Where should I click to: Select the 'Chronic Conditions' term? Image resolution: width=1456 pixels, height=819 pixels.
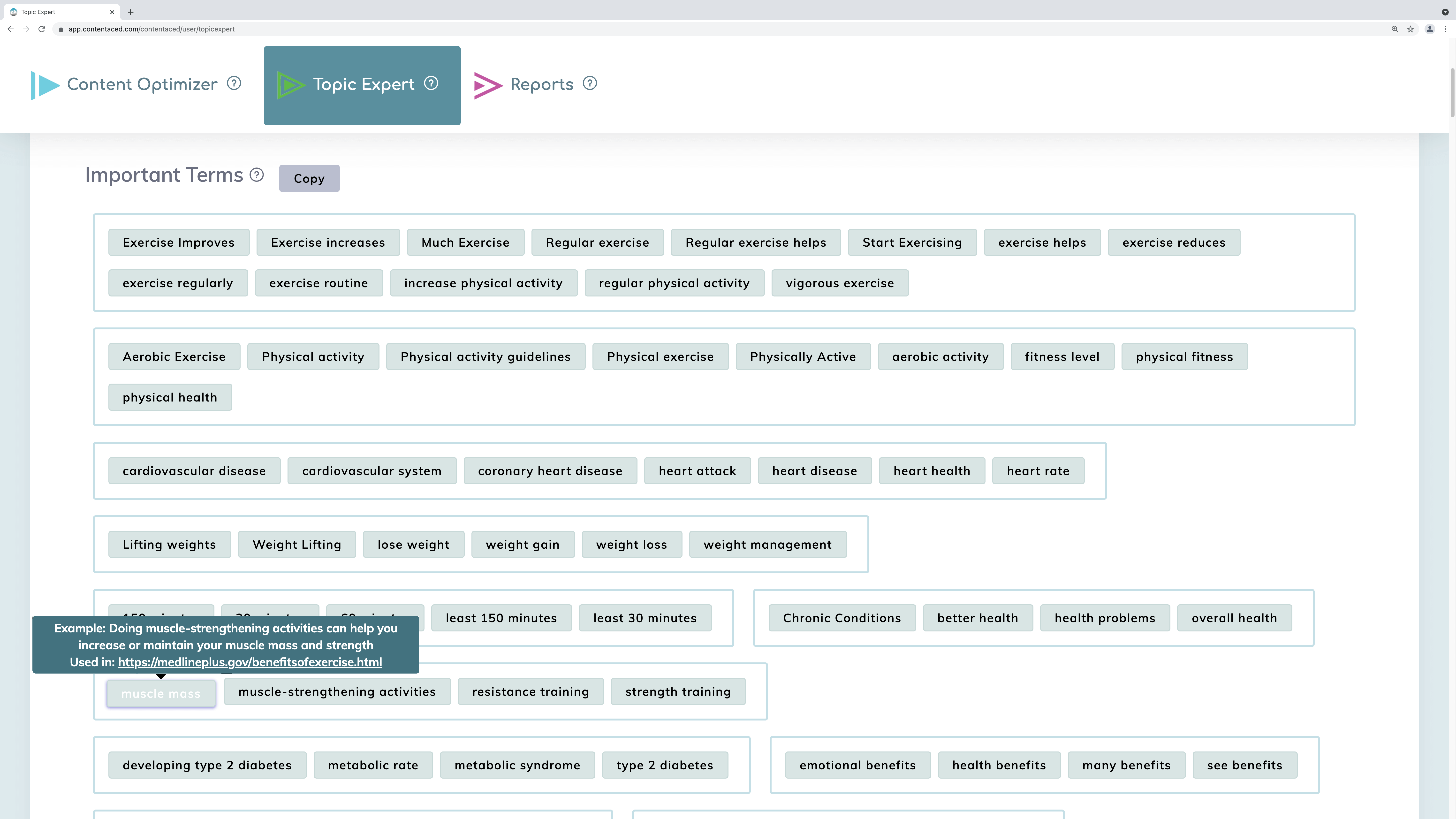point(842,618)
